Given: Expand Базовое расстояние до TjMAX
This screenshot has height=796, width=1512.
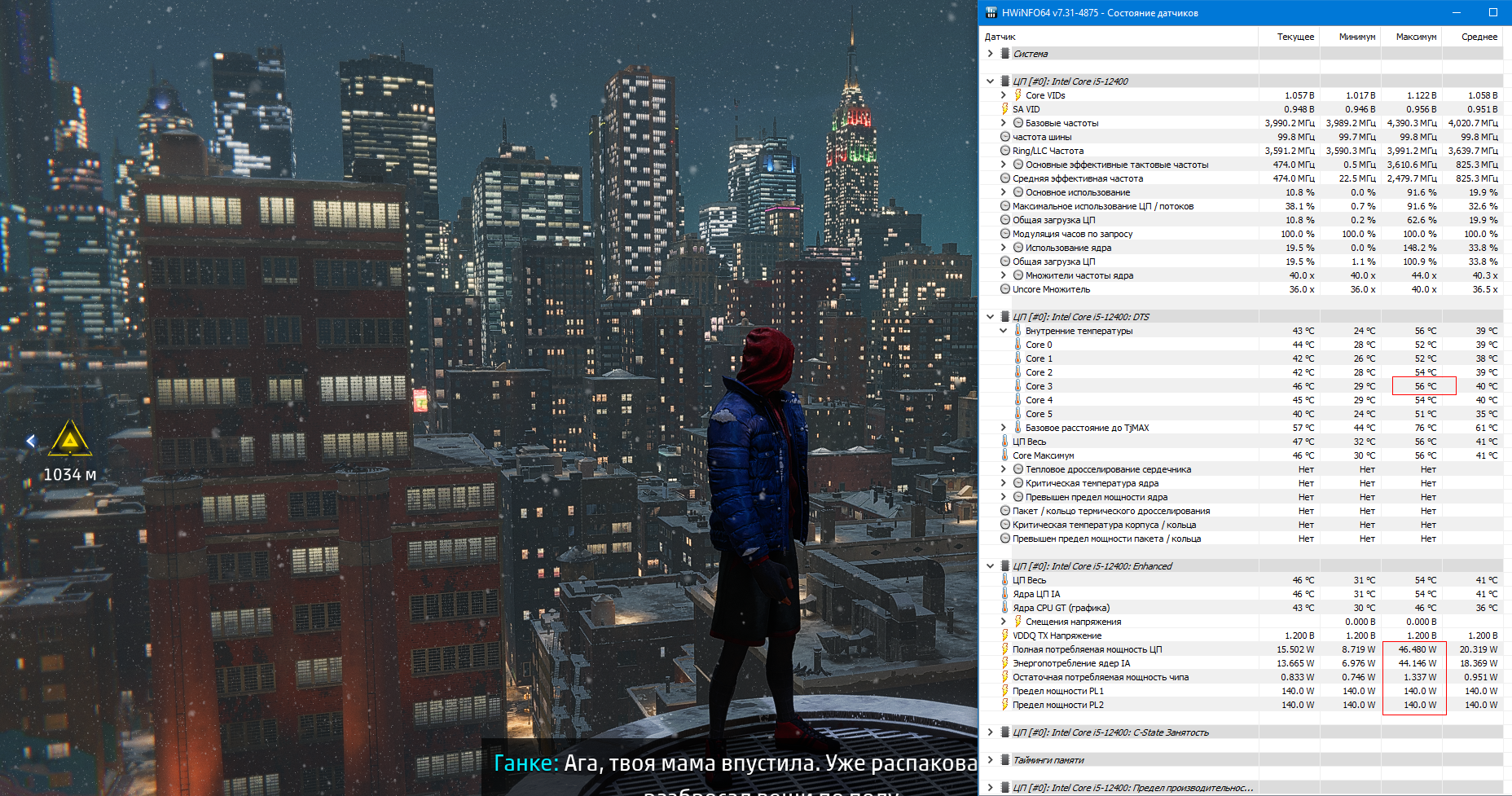Looking at the screenshot, I should click(x=1004, y=428).
